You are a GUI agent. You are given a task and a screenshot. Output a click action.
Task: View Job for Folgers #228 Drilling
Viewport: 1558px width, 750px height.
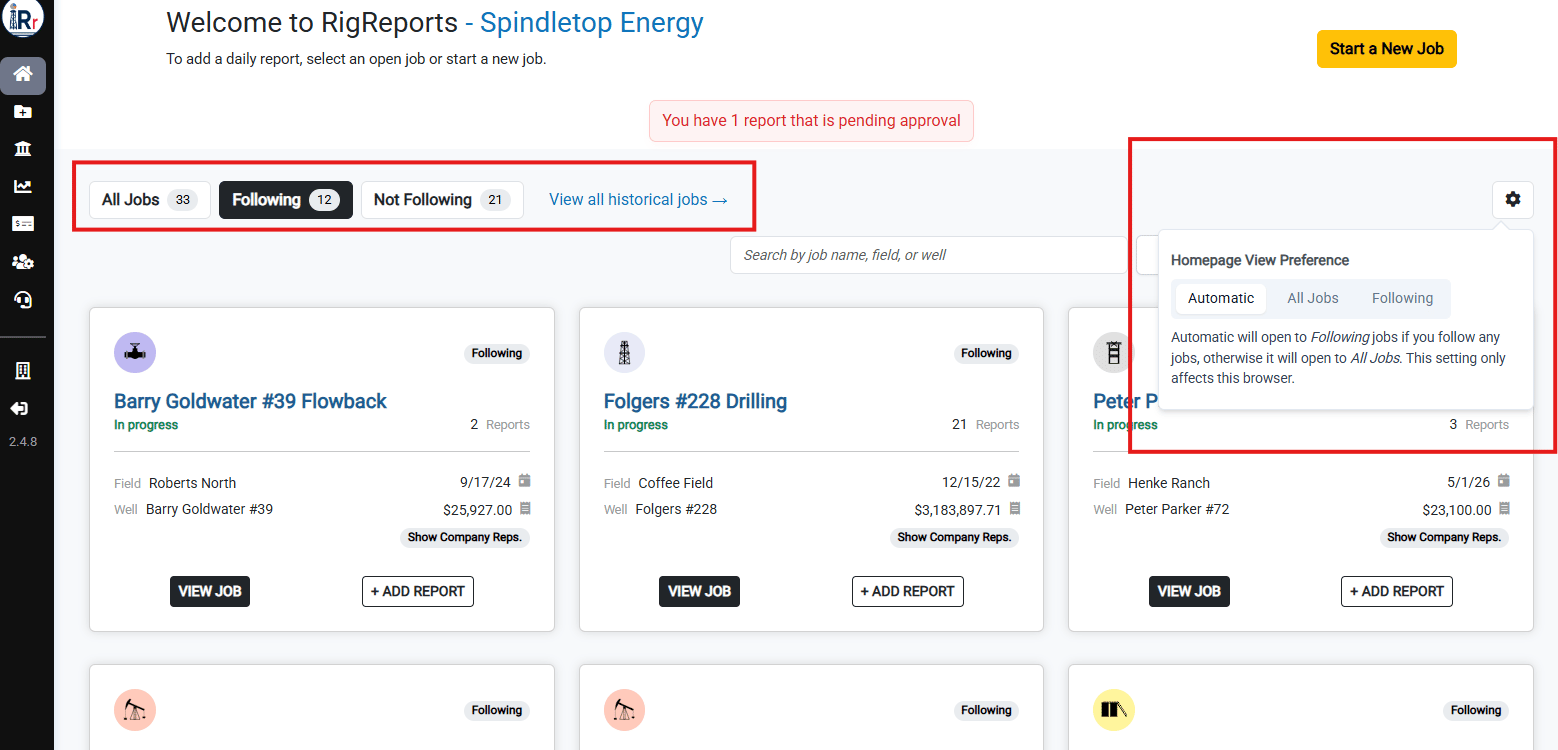(699, 591)
